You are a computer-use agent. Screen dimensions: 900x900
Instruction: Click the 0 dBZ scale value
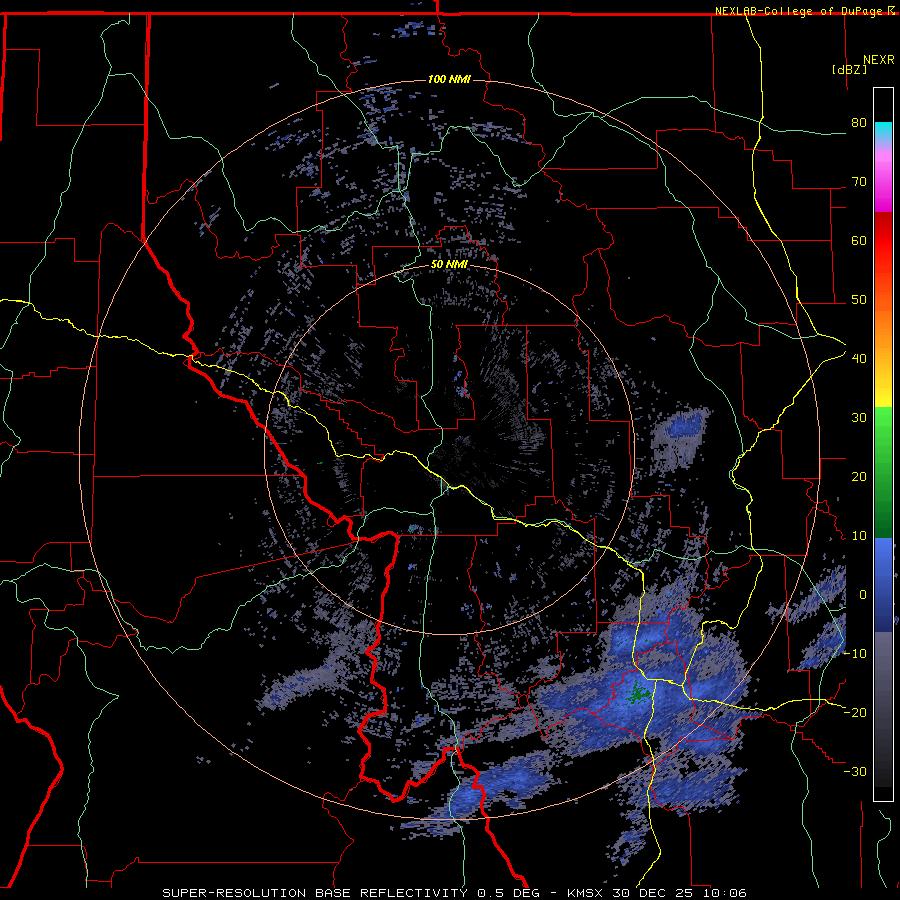(863, 595)
